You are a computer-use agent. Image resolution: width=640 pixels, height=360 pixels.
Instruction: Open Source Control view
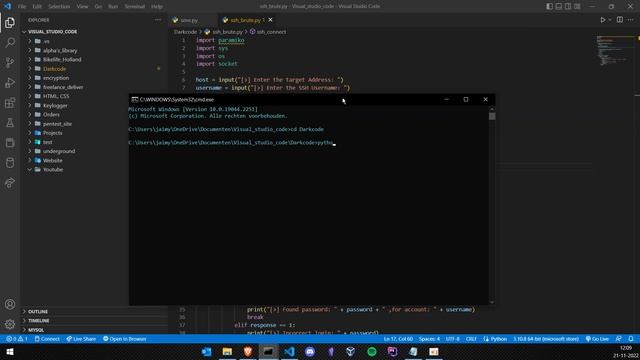click(10, 62)
